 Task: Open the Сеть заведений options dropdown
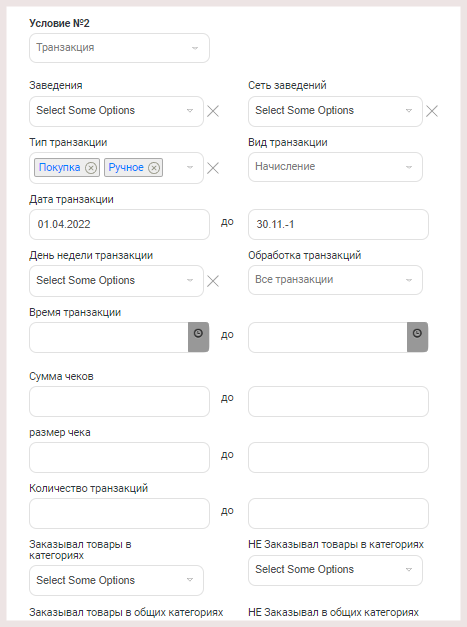(335, 111)
